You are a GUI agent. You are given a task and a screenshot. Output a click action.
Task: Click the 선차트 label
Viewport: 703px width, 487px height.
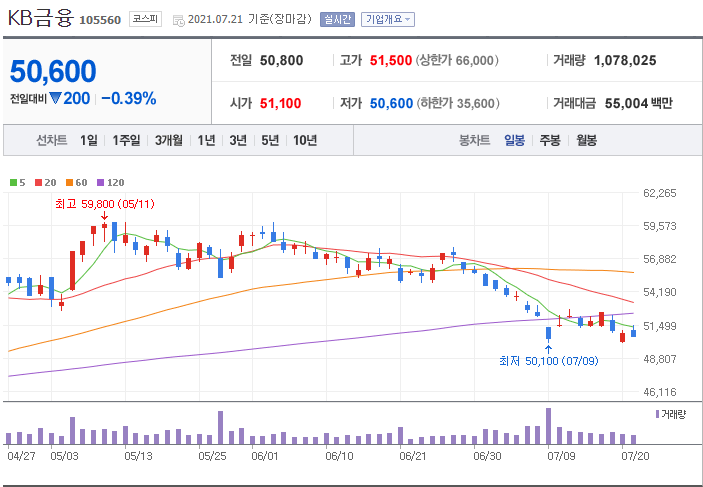[x=52, y=140]
